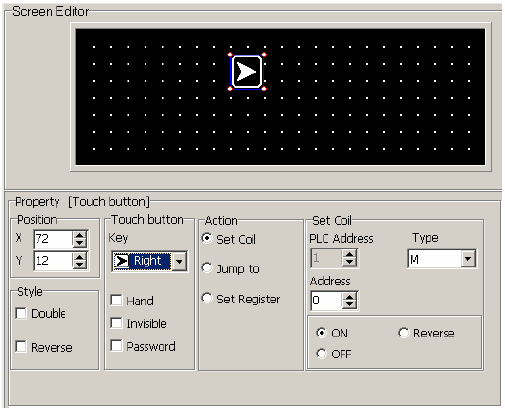Viewport: 505px width, 411px height.
Task: Click the arrow icon in Key combo box
Action: tap(122, 261)
